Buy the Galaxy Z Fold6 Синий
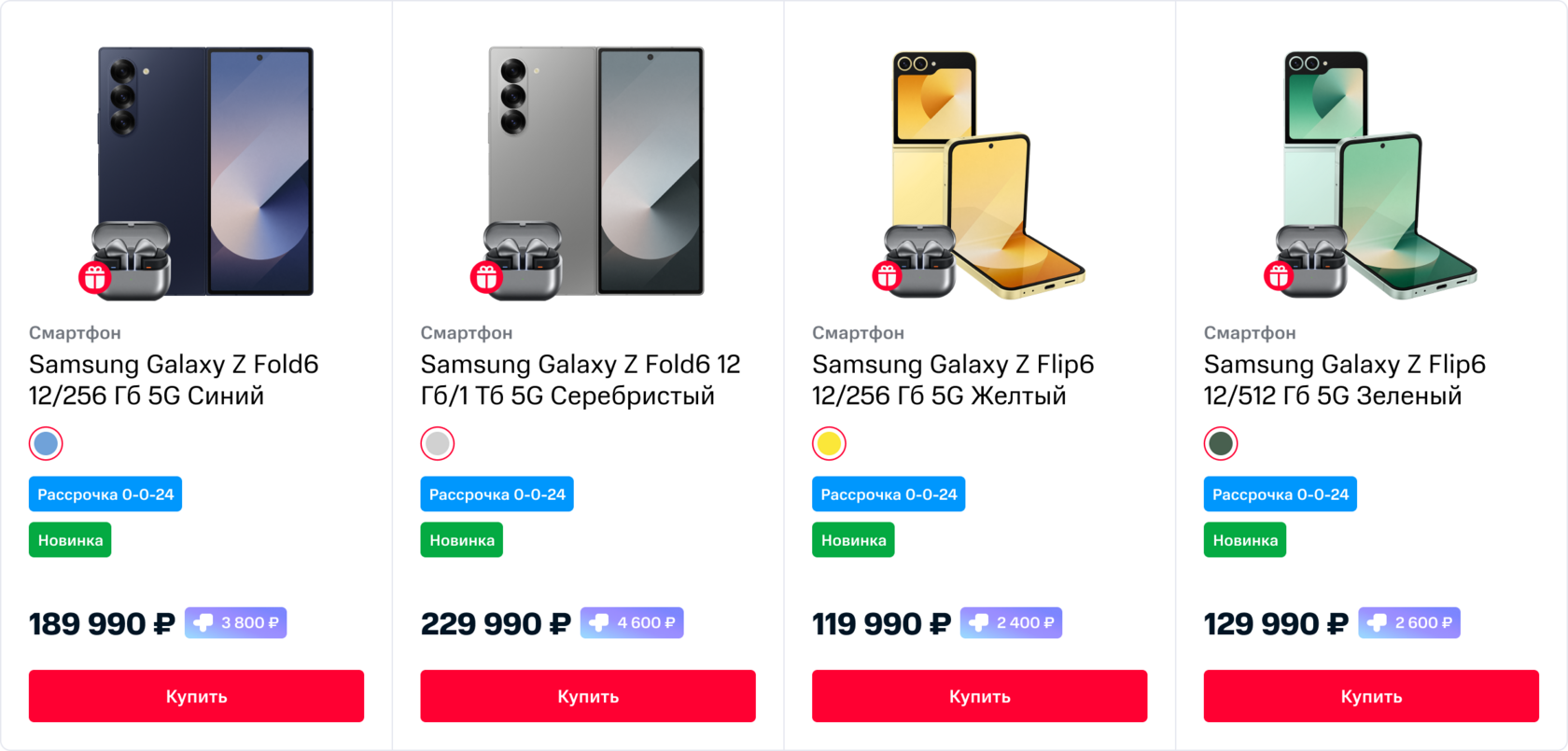Image resolution: width=1568 pixels, height=751 pixels. [x=196, y=696]
